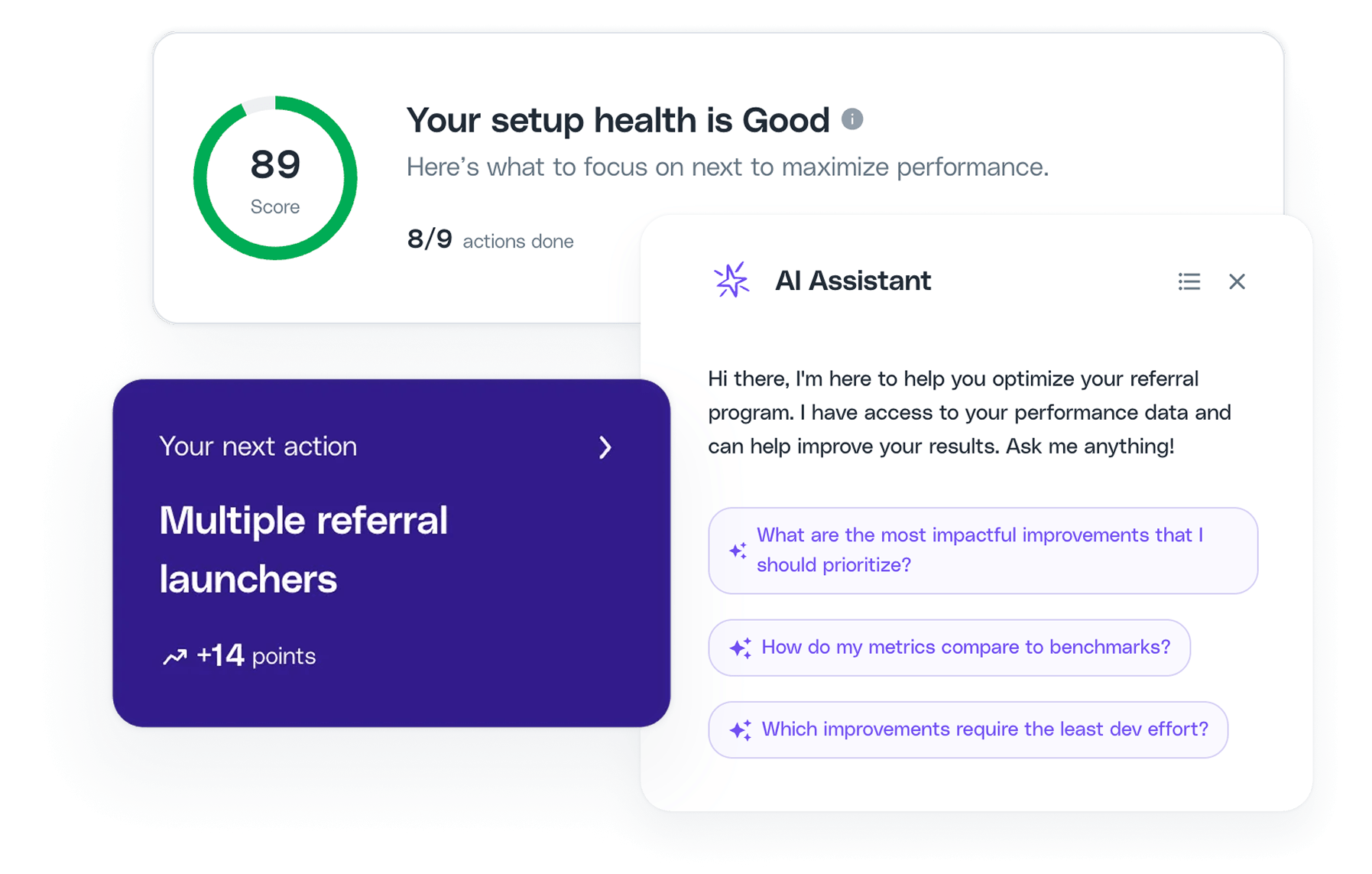The width and height of the screenshot is (1372, 874).
Task: Choose "Which improvements require the least dev effort?"
Action: click(x=984, y=729)
